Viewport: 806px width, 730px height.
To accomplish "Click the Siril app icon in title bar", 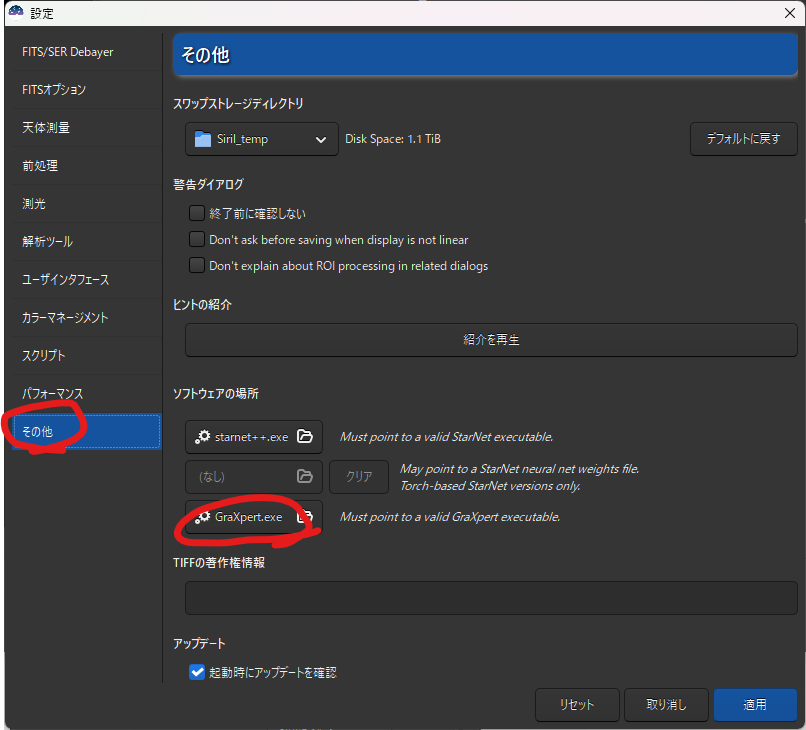I will [15, 13].
